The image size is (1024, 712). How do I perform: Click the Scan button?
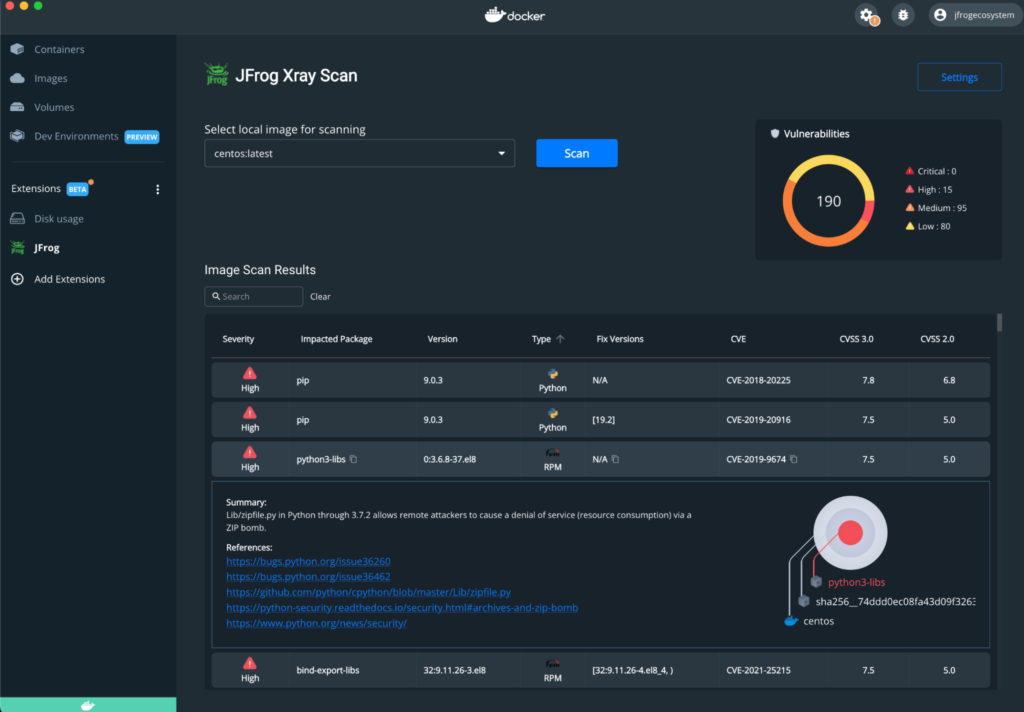pyautogui.click(x=576, y=153)
